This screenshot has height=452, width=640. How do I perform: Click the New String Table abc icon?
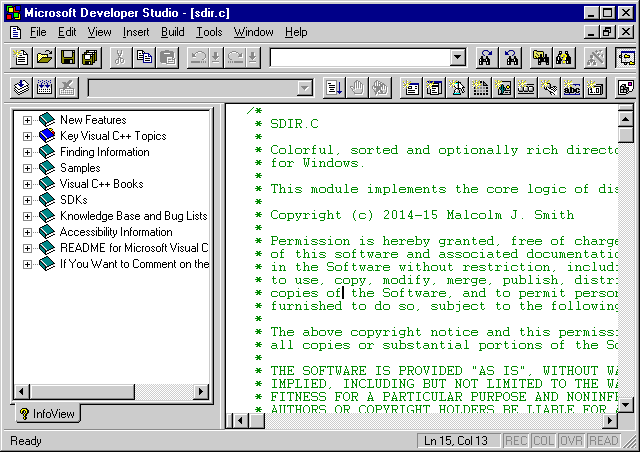coord(572,88)
